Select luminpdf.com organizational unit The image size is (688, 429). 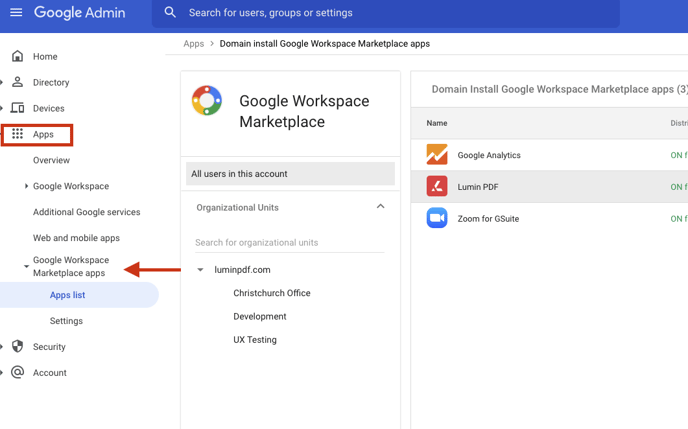pyautogui.click(x=242, y=270)
